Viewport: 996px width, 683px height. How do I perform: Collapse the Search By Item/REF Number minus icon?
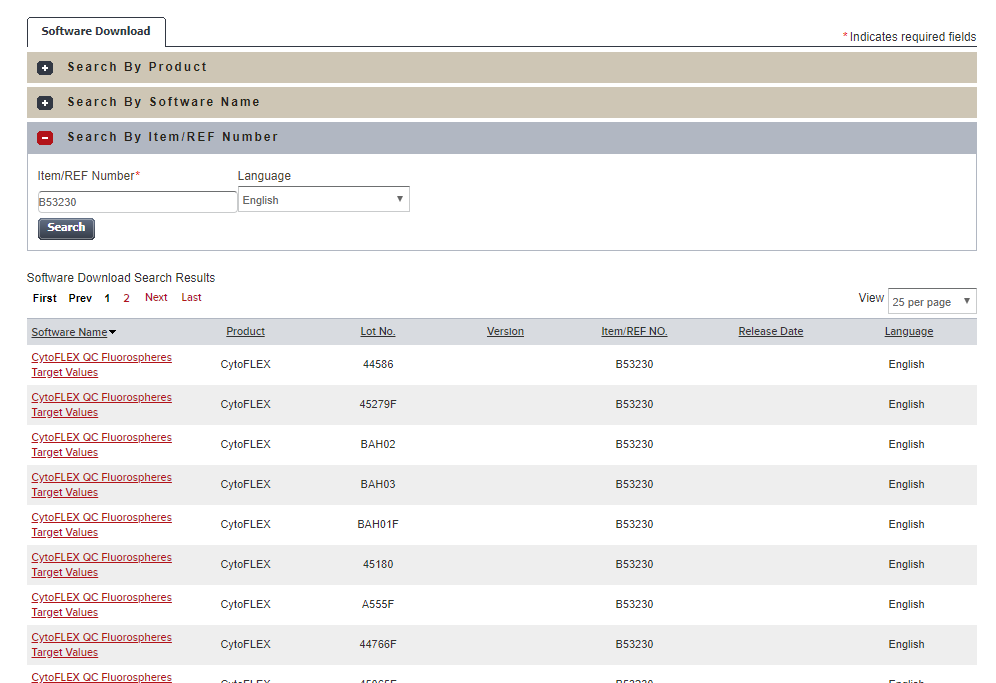point(45,137)
